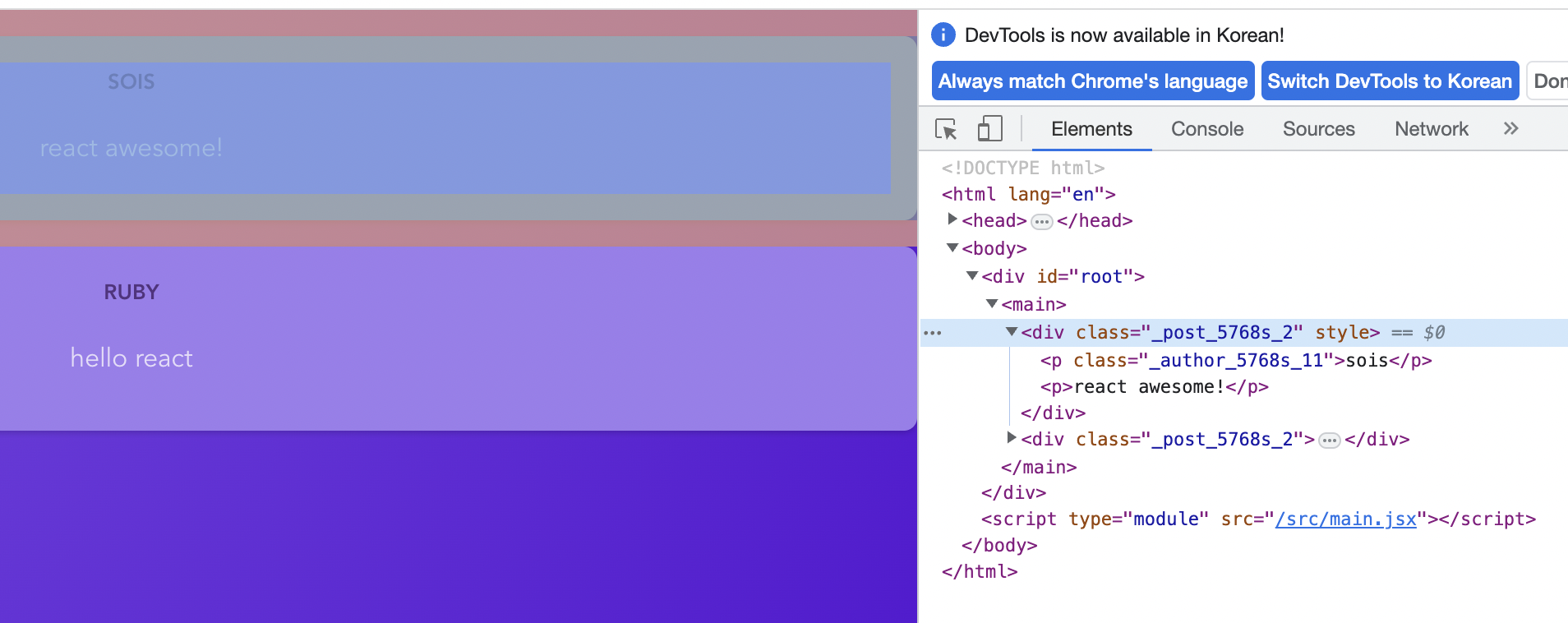Activate the inspect element picker tool
1568x623 pixels.
coord(946,129)
